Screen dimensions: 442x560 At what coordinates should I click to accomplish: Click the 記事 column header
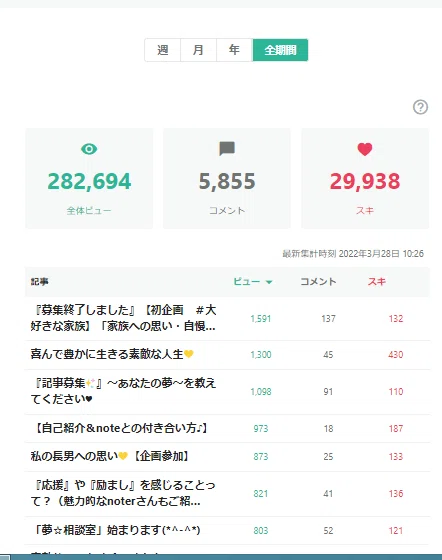pos(39,282)
